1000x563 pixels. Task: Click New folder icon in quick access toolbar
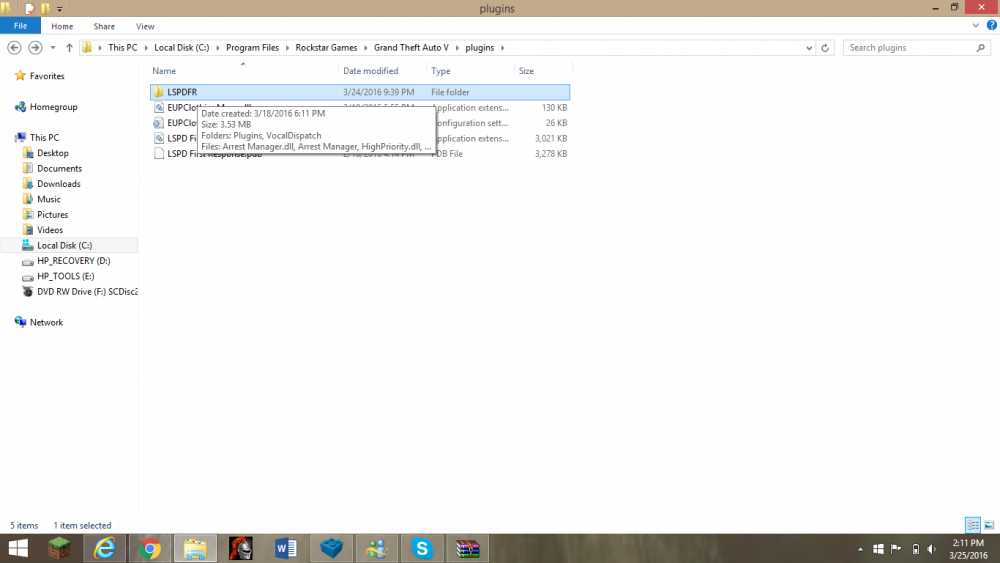pos(46,9)
